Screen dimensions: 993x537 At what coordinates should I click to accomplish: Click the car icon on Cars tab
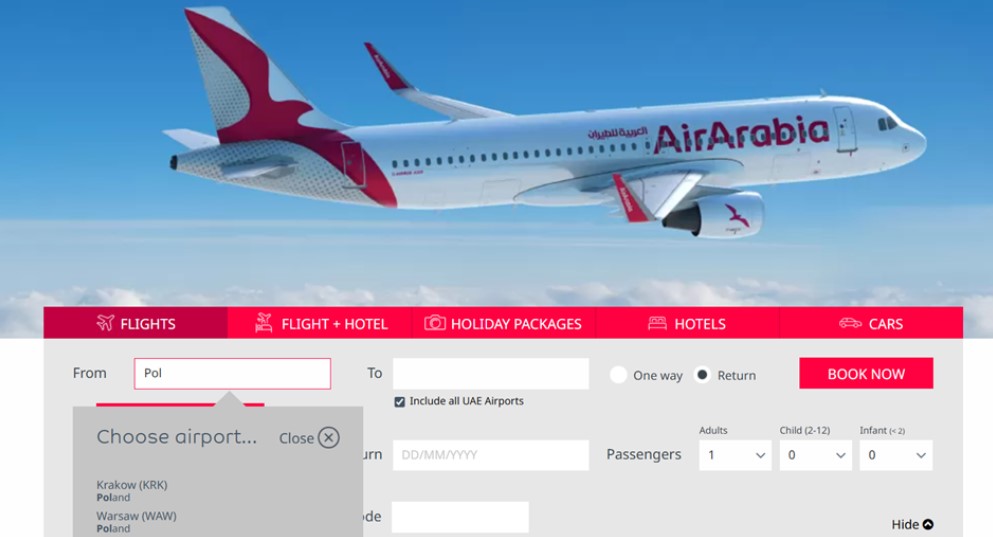pos(850,324)
